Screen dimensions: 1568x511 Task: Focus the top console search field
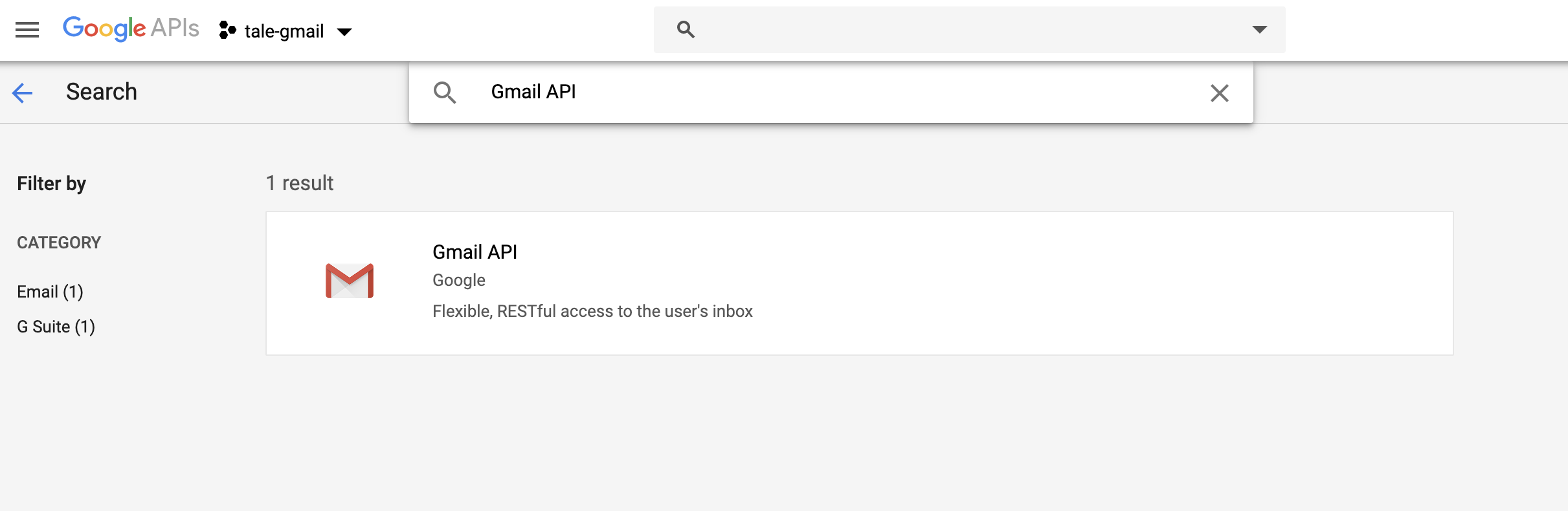[969, 30]
